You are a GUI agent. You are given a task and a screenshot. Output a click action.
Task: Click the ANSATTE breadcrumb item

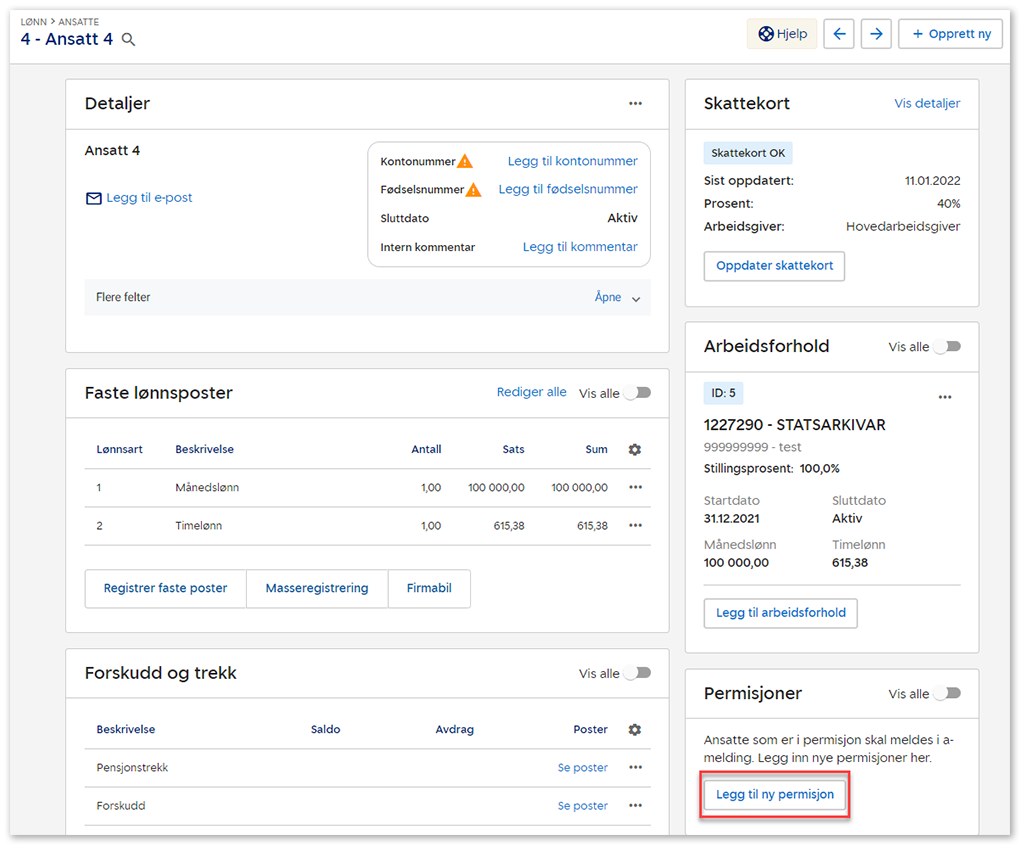tap(77, 22)
